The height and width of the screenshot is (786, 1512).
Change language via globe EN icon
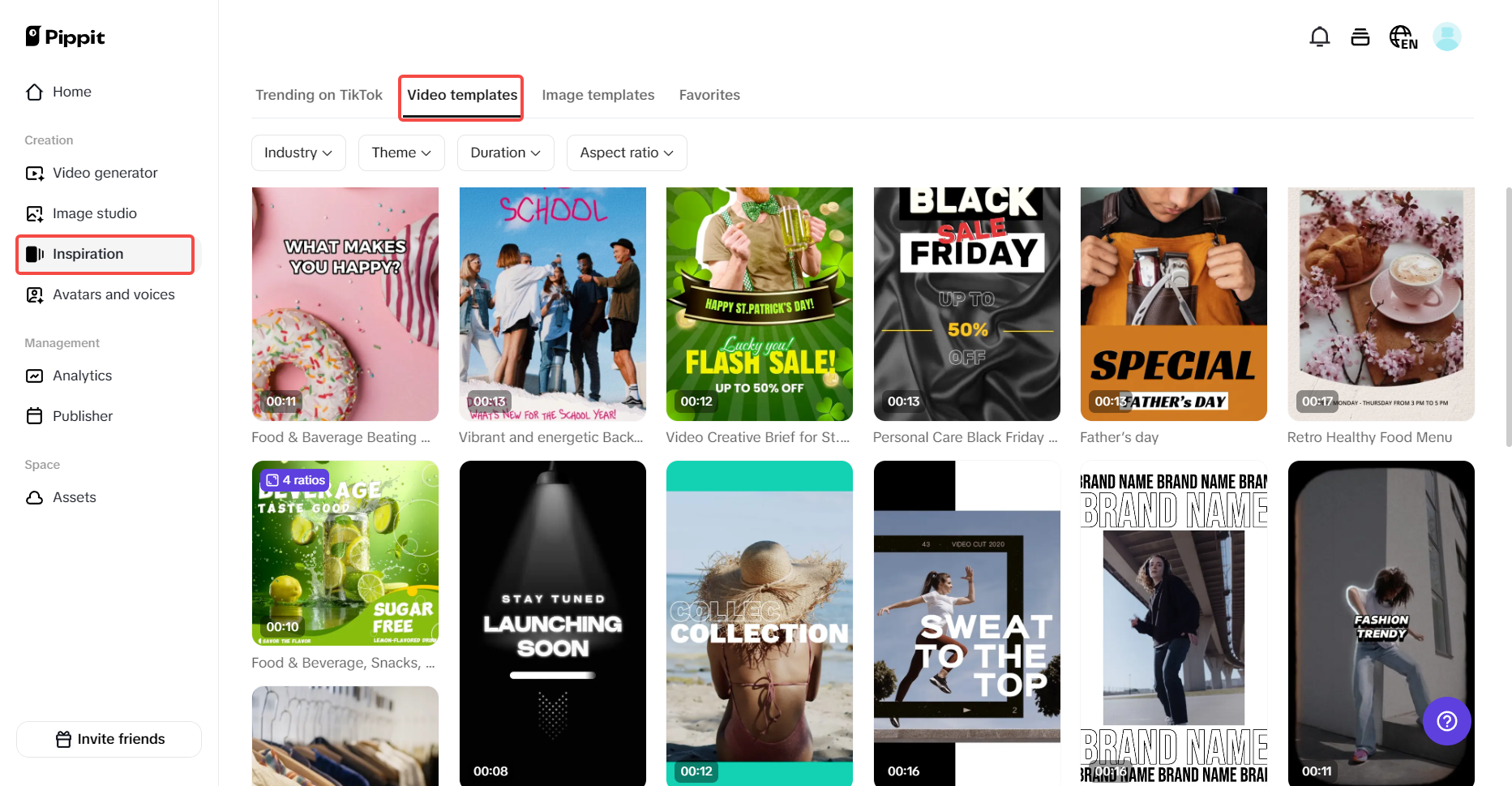[1403, 37]
